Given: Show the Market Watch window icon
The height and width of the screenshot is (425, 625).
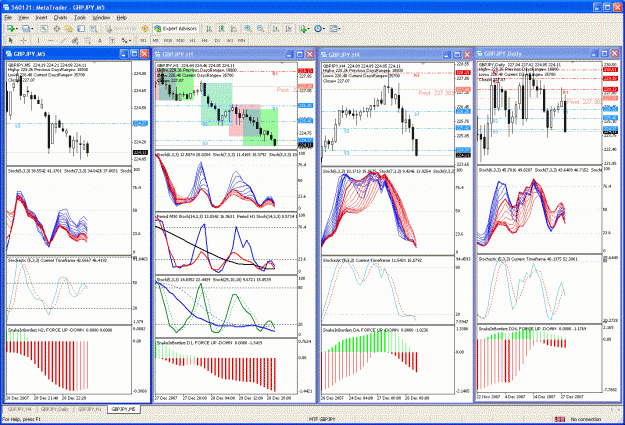Looking at the screenshot, I should point(44,28).
